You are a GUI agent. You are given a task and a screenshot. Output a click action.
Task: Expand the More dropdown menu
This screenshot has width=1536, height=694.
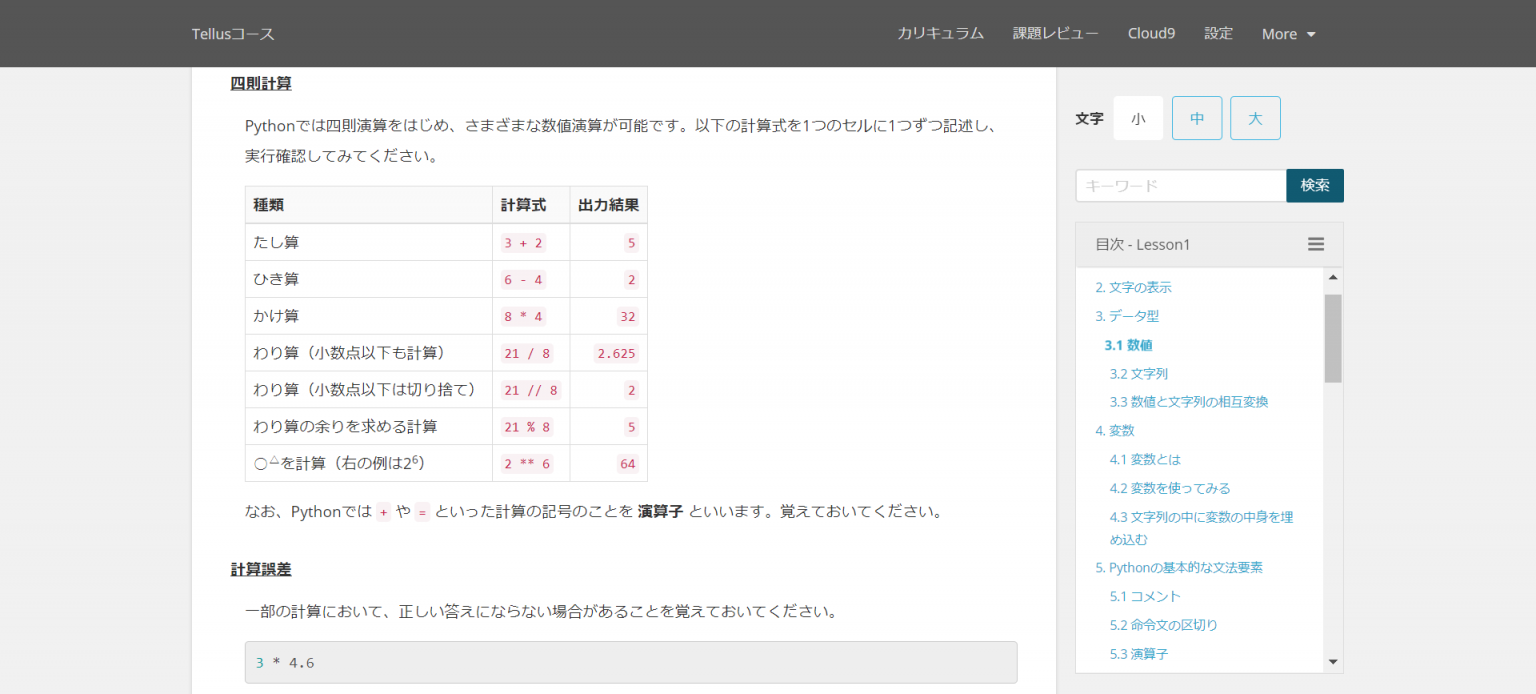pos(1288,34)
